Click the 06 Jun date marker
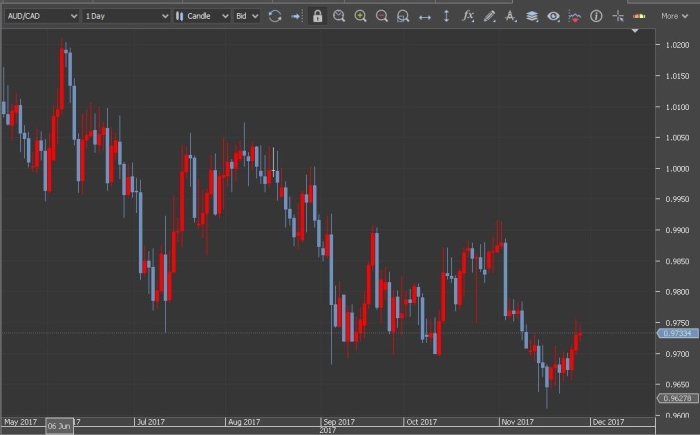Image resolution: width=700 pixels, height=435 pixels. point(59,426)
